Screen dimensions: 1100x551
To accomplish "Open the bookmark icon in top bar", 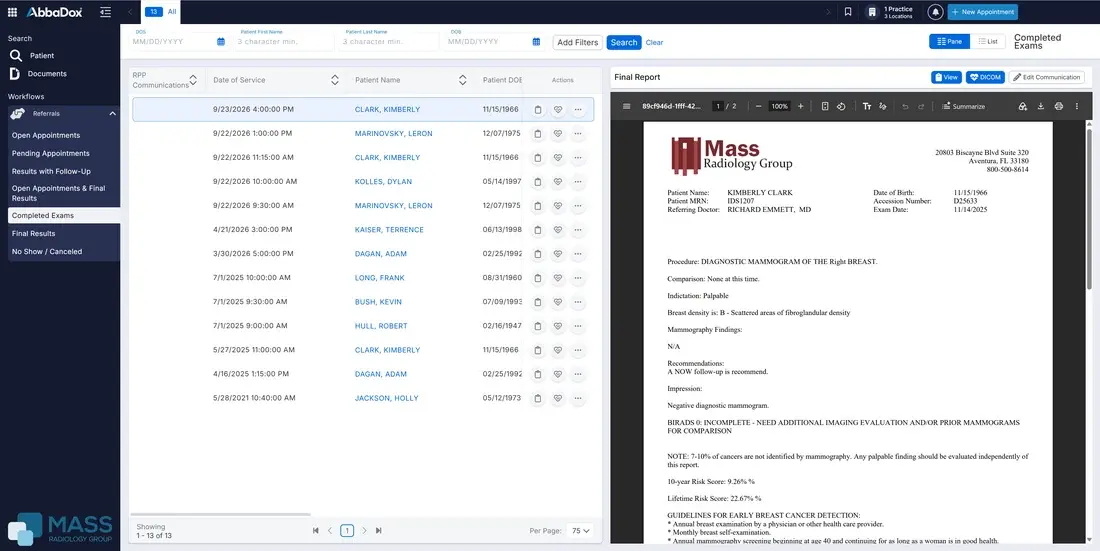I will [847, 12].
